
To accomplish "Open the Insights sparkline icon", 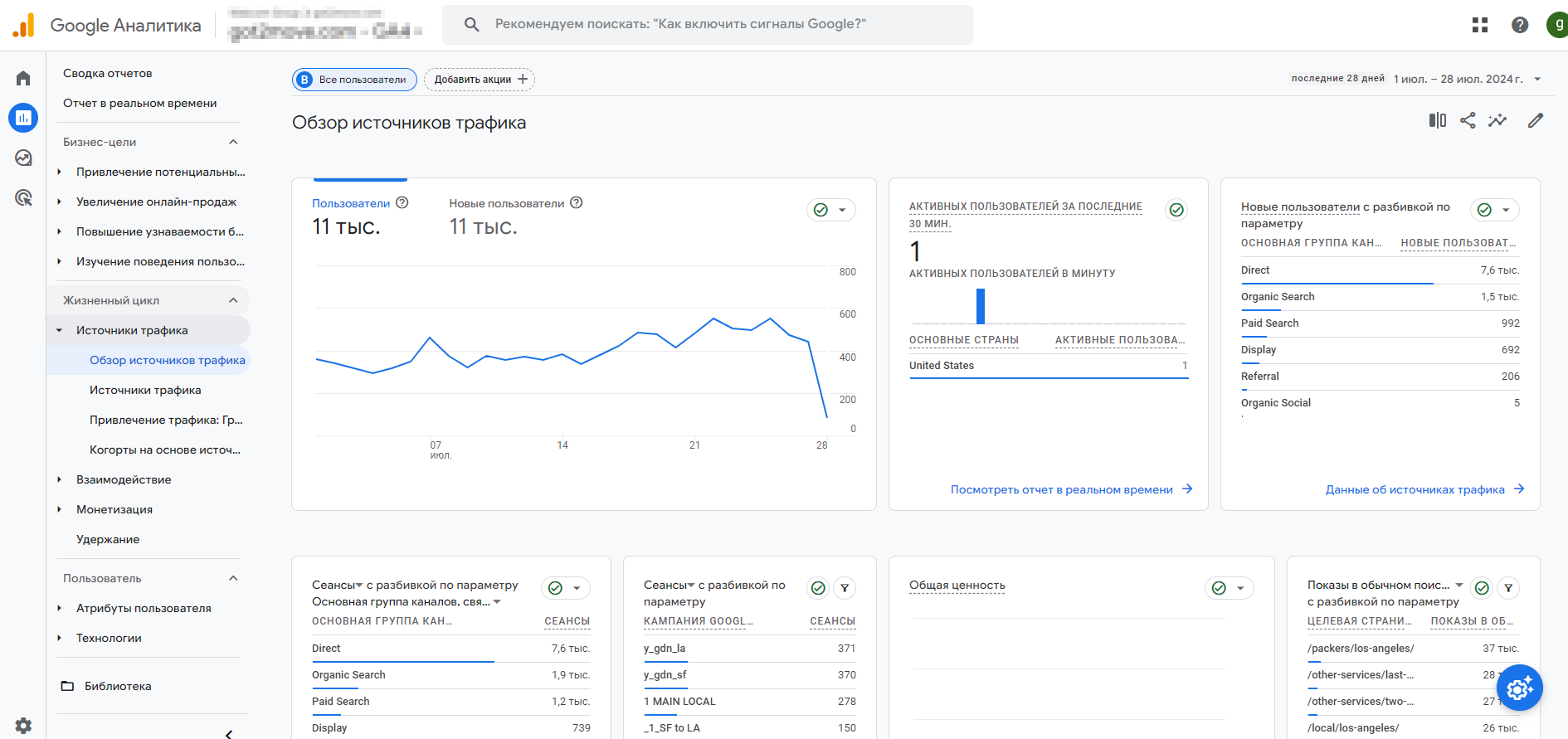I will tap(1497, 120).
